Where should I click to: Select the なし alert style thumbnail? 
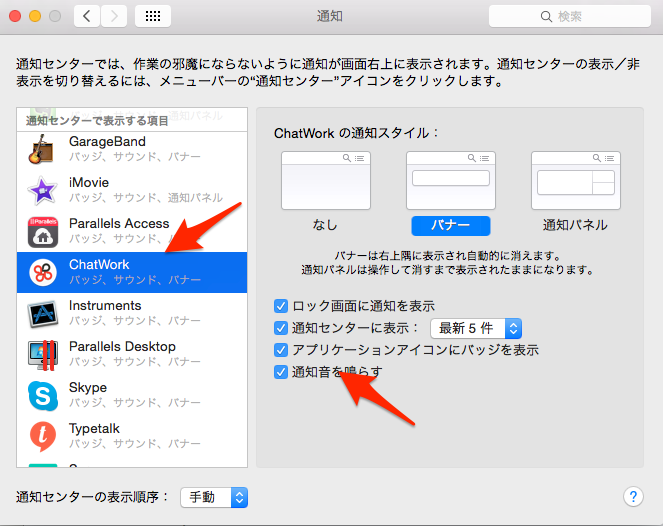click(x=326, y=180)
